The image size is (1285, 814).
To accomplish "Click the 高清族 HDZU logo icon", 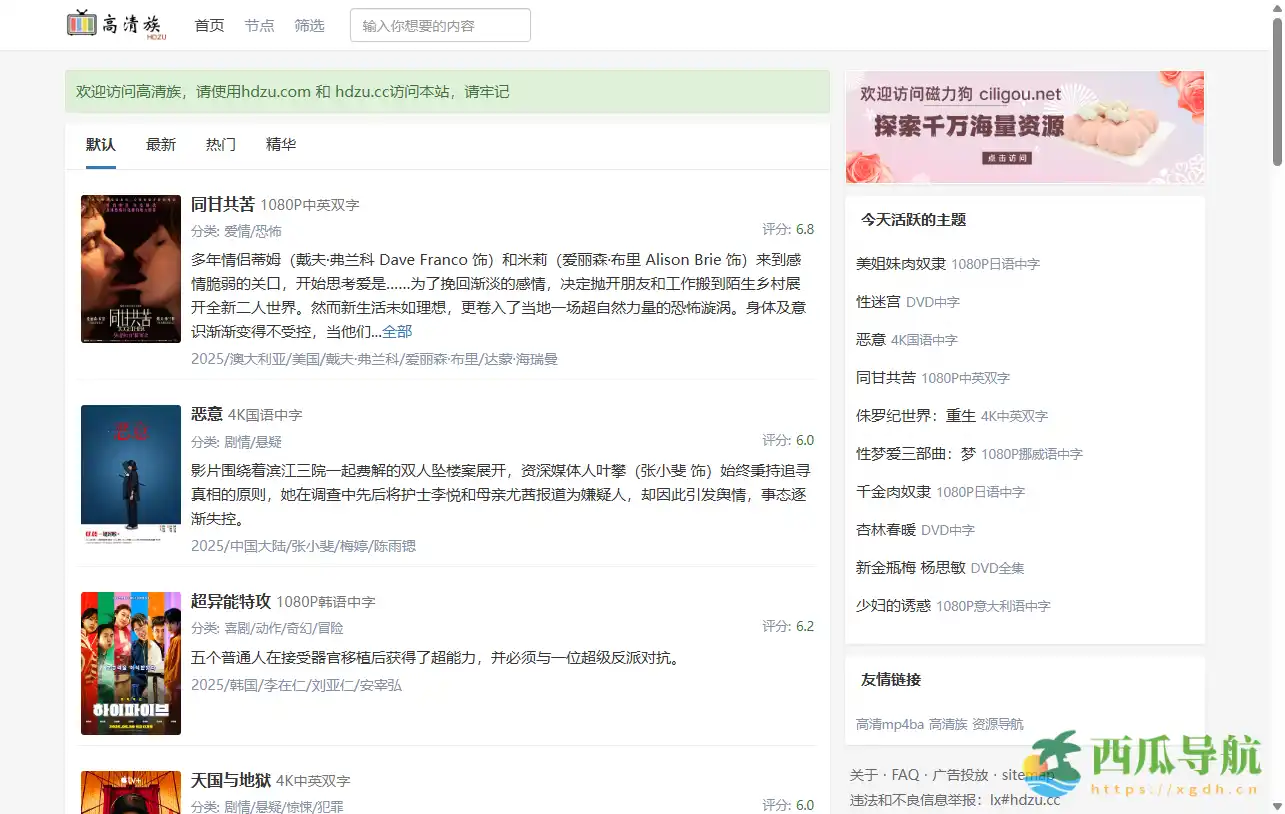I will coord(117,25).
